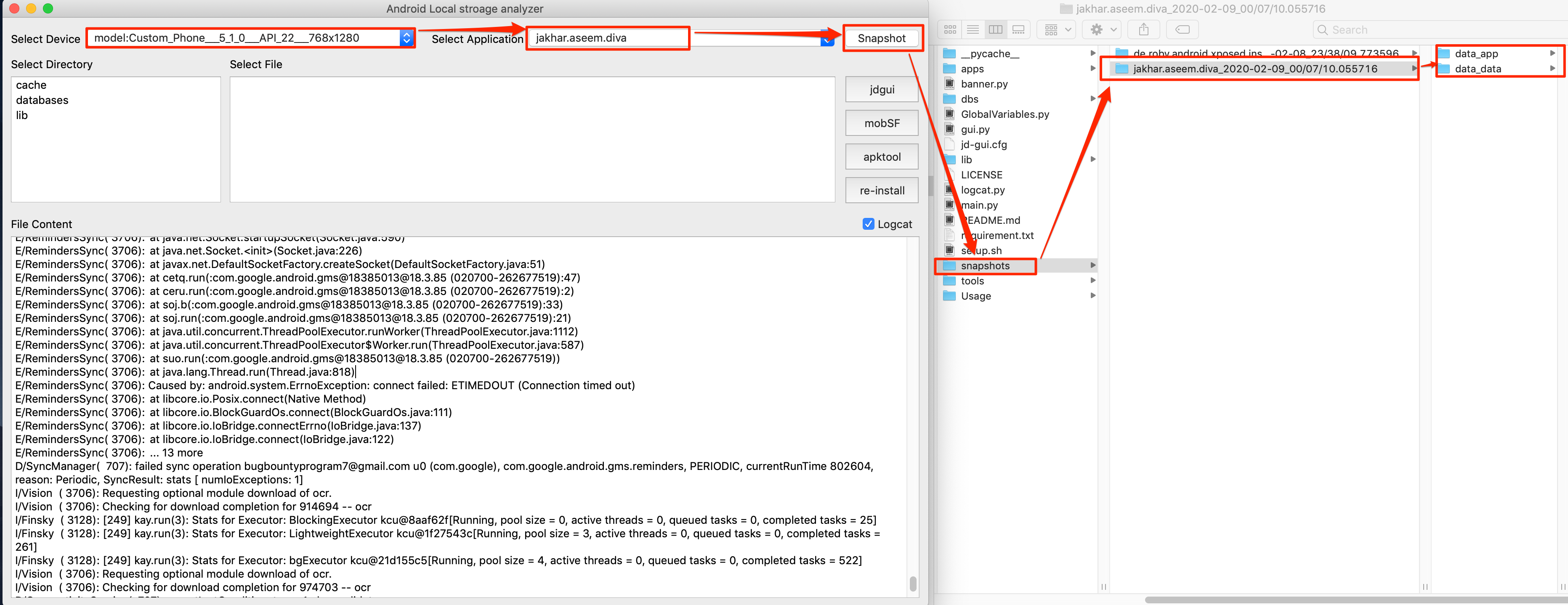Viewport: 1568px width, 605px height.
Task: Click the mobSF button
Action: click(x=881, y=123)
